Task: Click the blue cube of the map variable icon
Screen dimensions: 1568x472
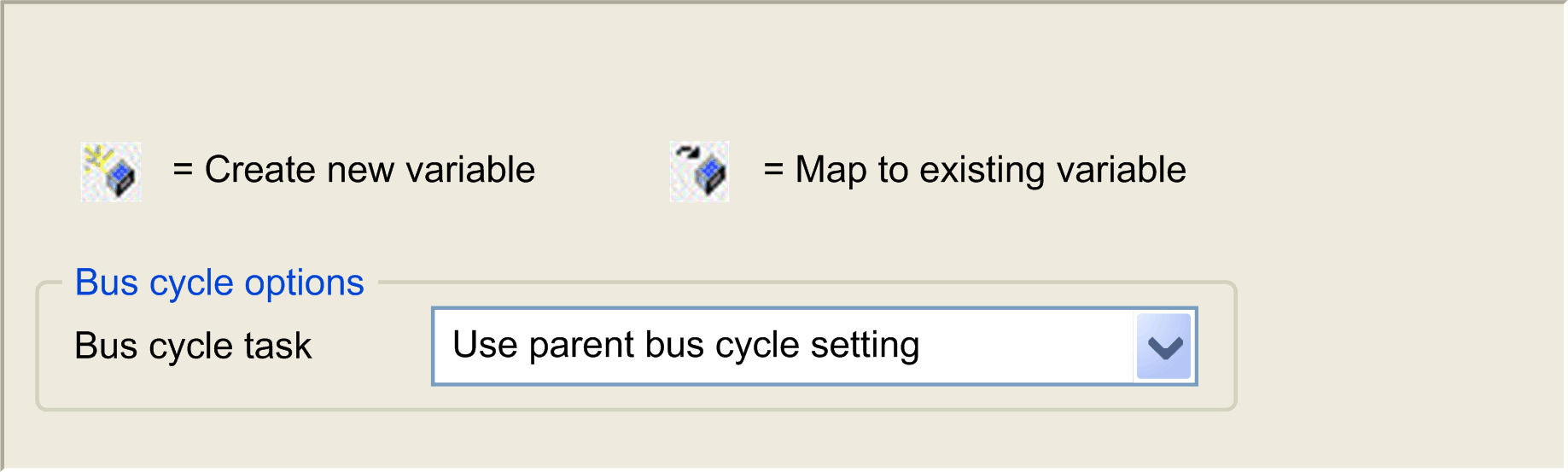Action: pyautogui.click(x=710, y=177)
